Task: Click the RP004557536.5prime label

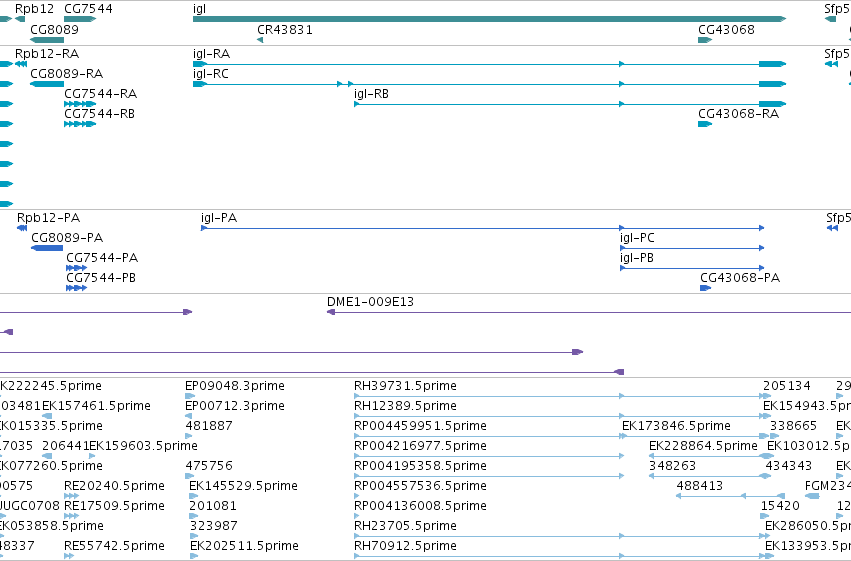Action: point(420,486)
